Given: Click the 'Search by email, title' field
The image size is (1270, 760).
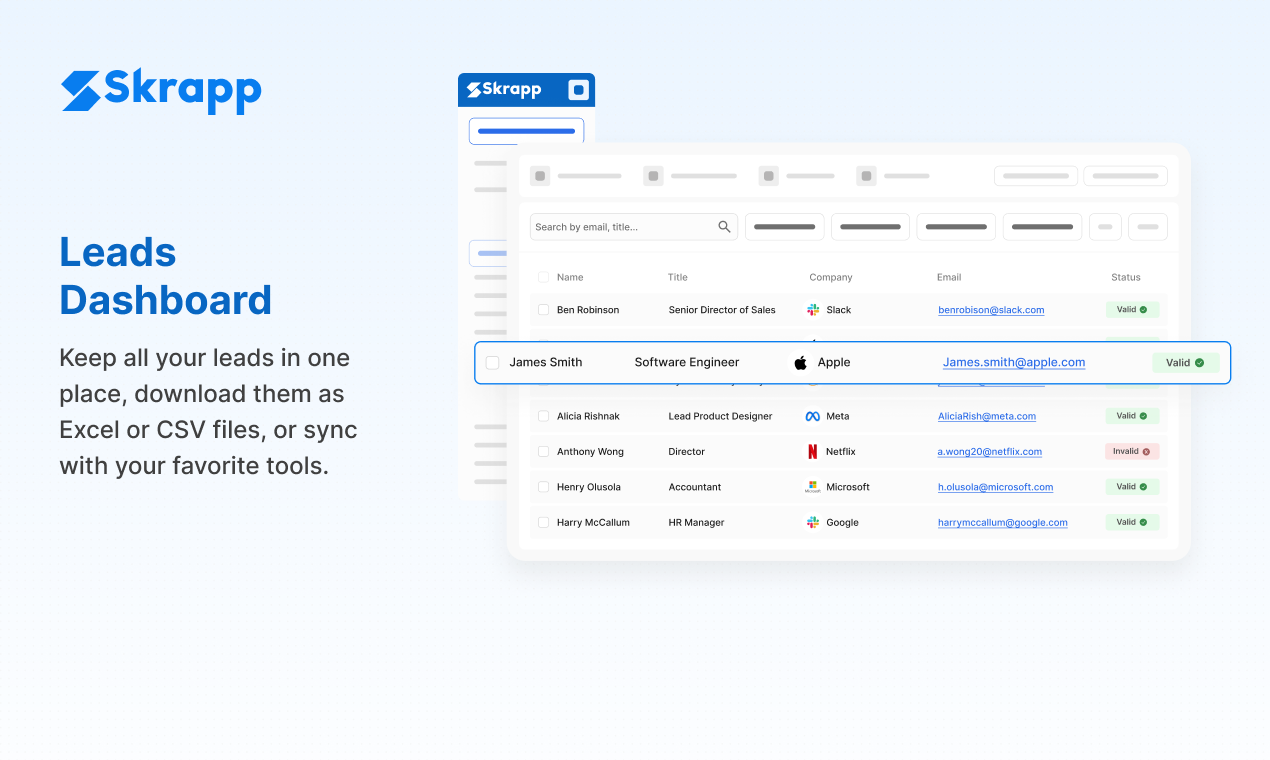Looking at the screenshot, I should pyautogui.click(x=620, y=227).
